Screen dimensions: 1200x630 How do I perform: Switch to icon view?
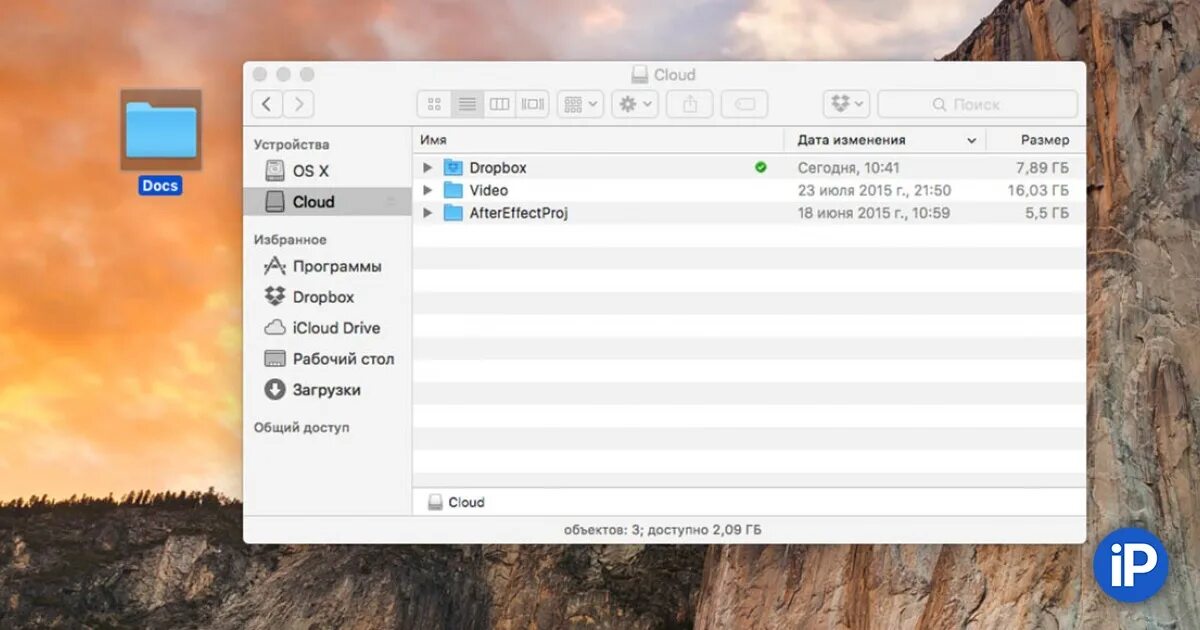pos(434,104)
